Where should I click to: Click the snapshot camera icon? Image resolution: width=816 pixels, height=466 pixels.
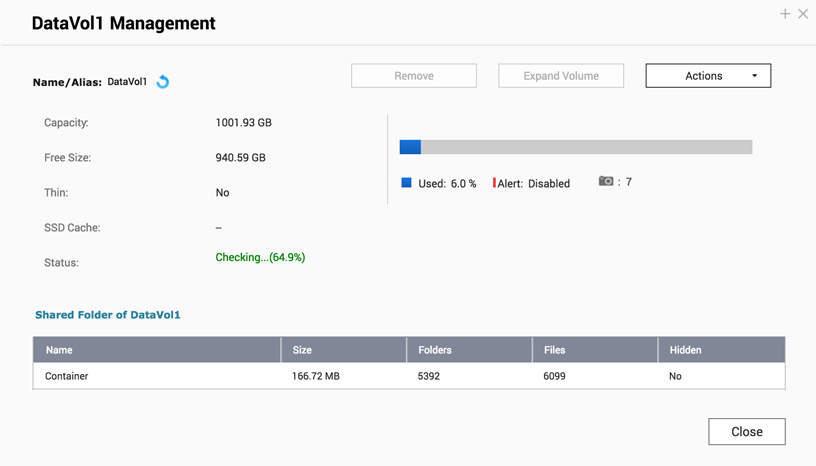606,181
